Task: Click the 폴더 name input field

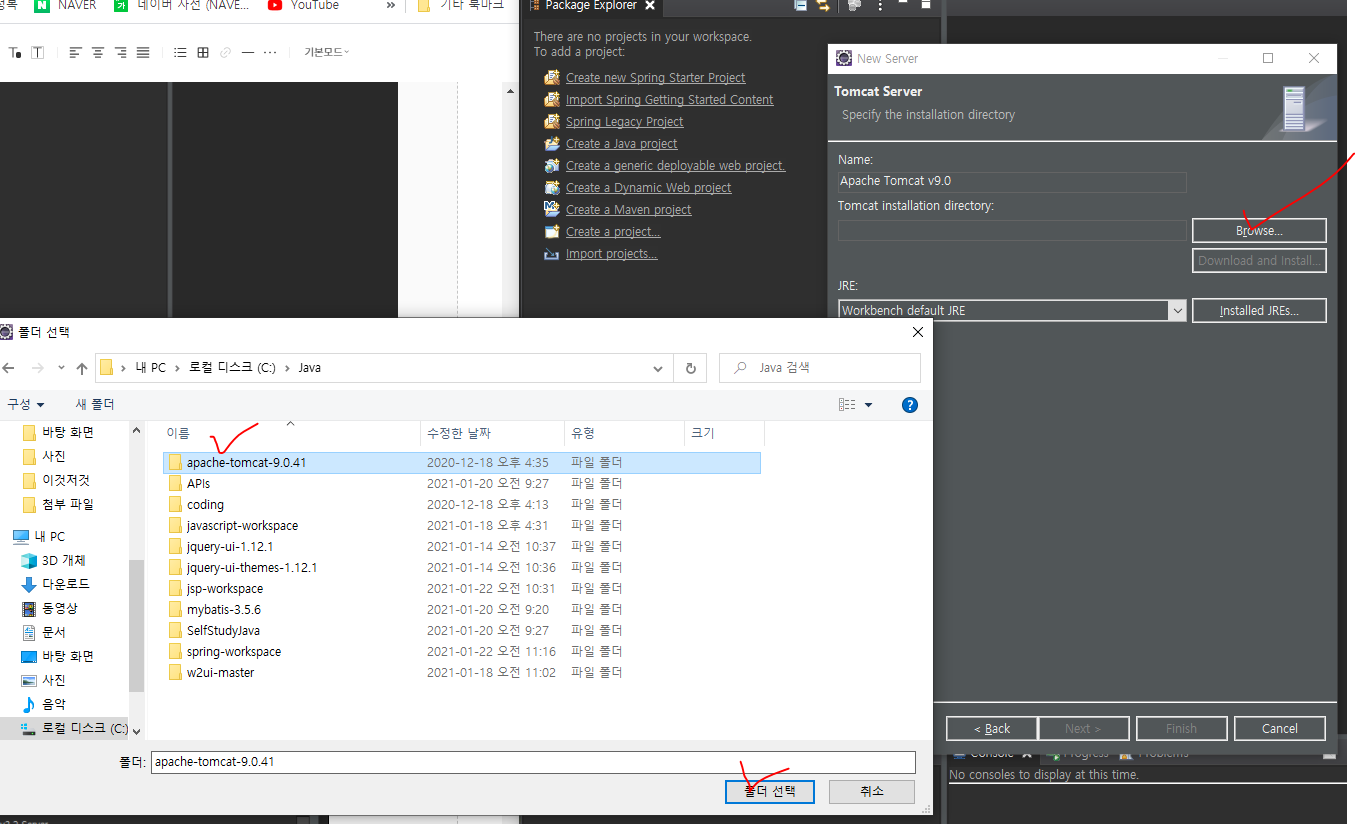Action: [533, 762]
